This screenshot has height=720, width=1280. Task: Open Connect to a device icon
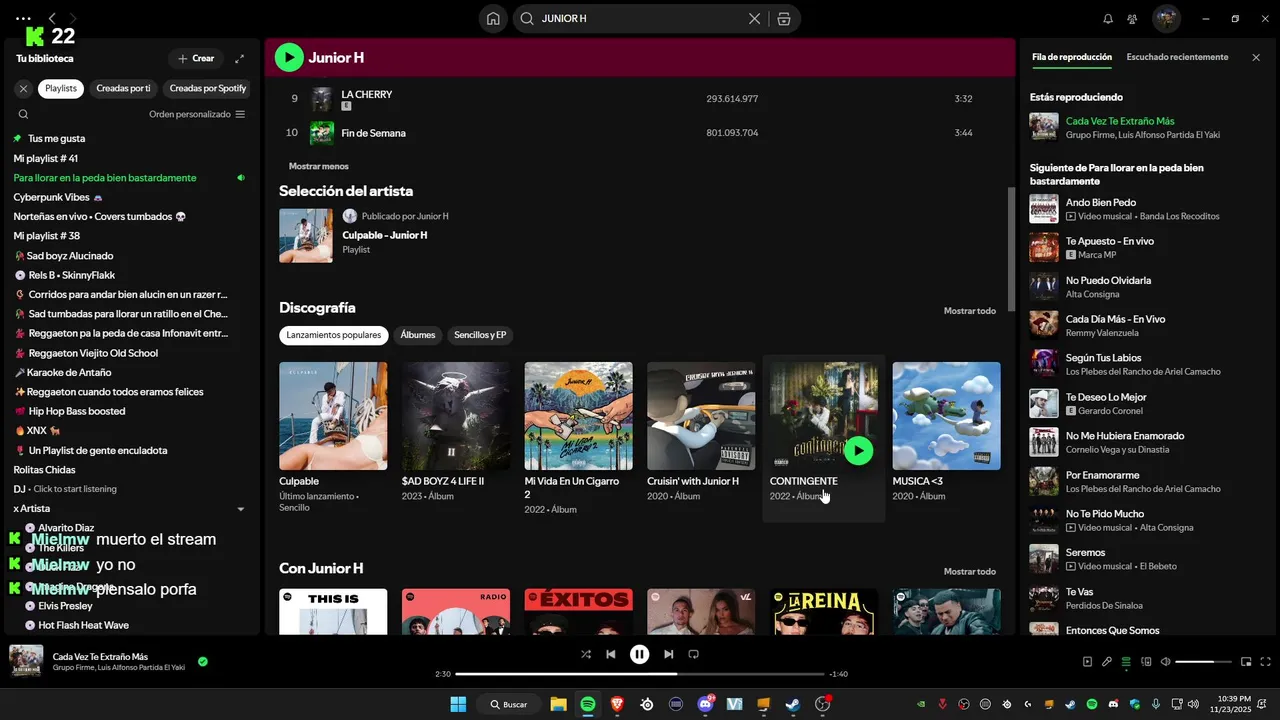click(1145, 661)
